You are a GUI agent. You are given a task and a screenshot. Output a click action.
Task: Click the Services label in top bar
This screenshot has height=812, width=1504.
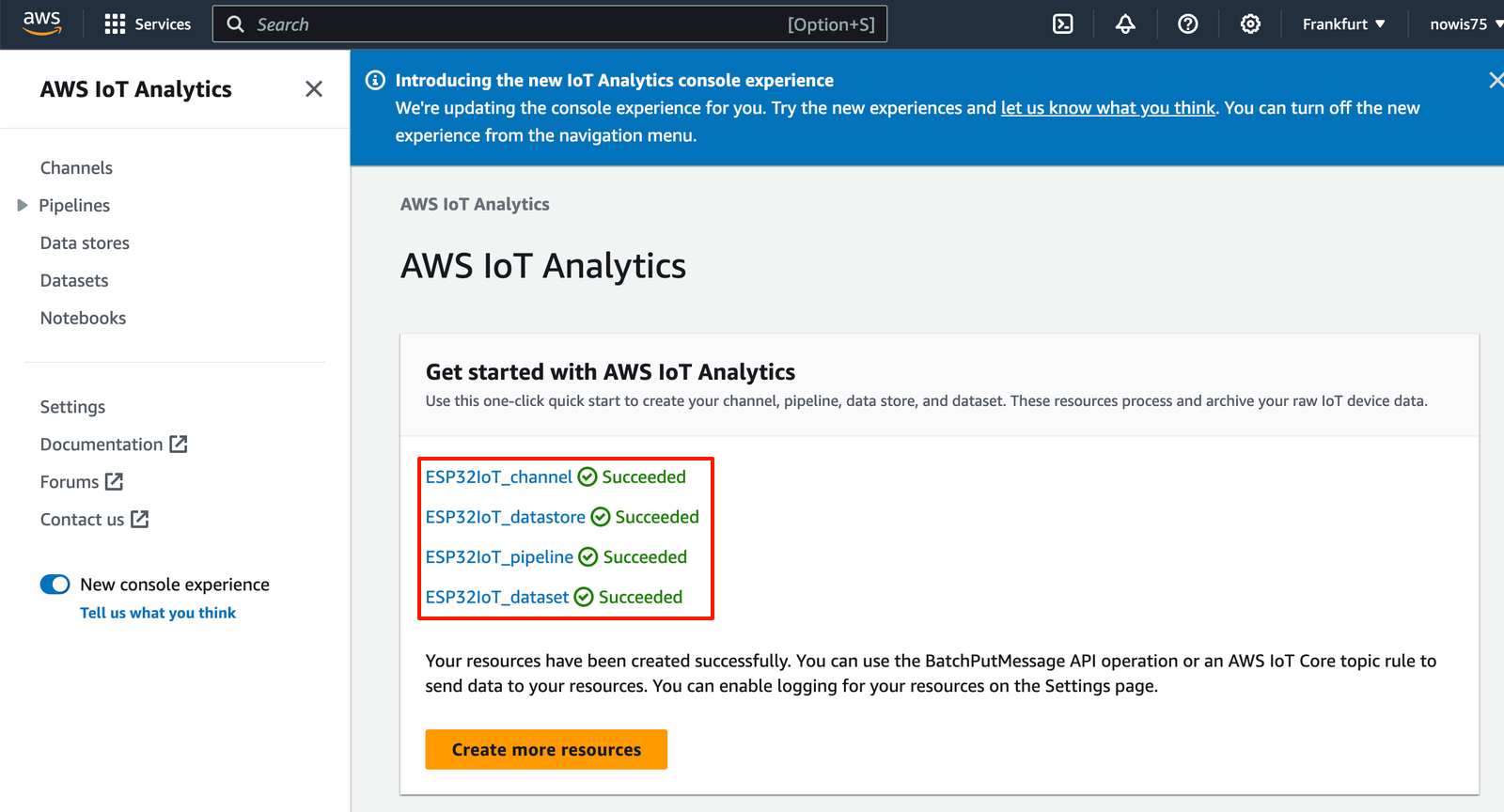[163, 24]
